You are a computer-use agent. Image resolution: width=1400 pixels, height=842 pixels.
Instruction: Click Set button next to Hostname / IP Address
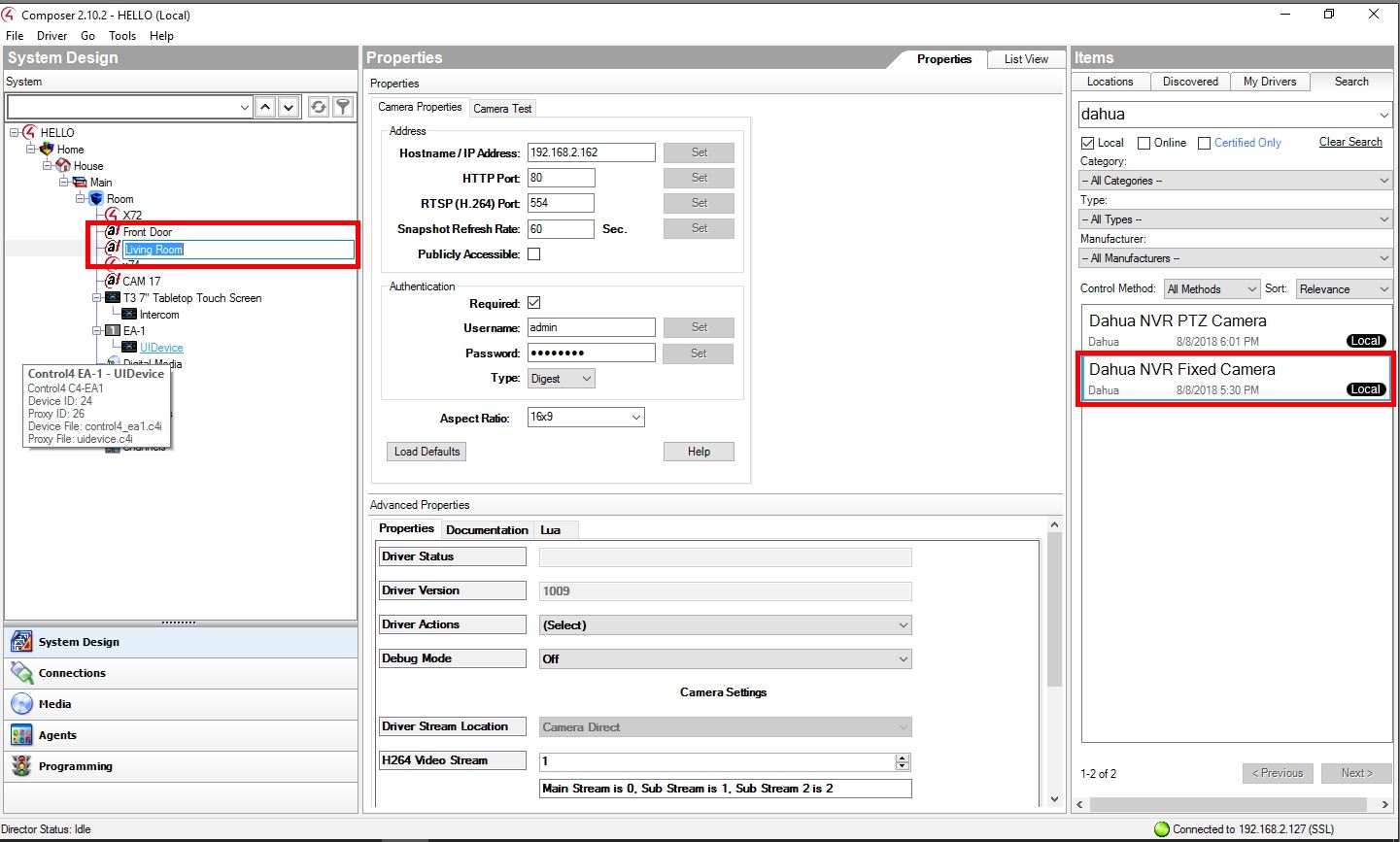pyautogui.click(x=699, y=152)
